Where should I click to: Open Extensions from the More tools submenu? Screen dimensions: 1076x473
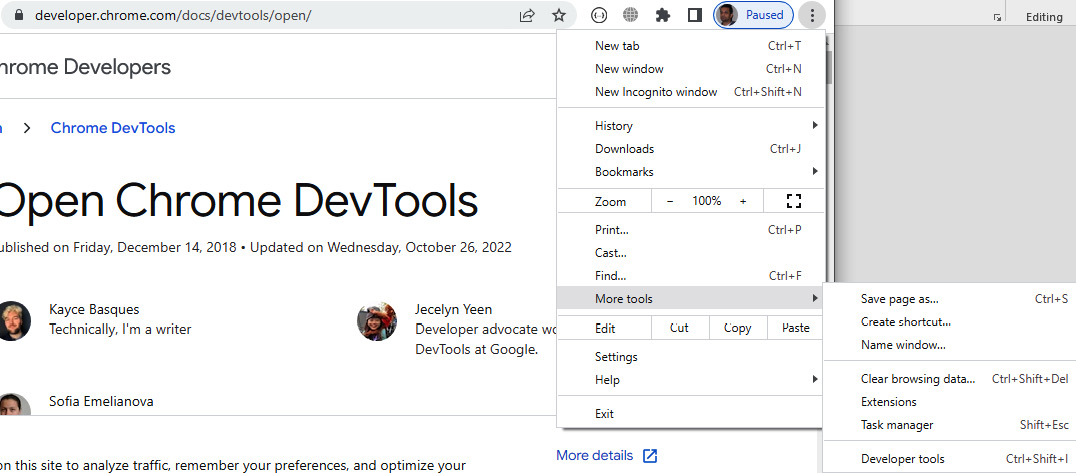(x=950, y=402)
